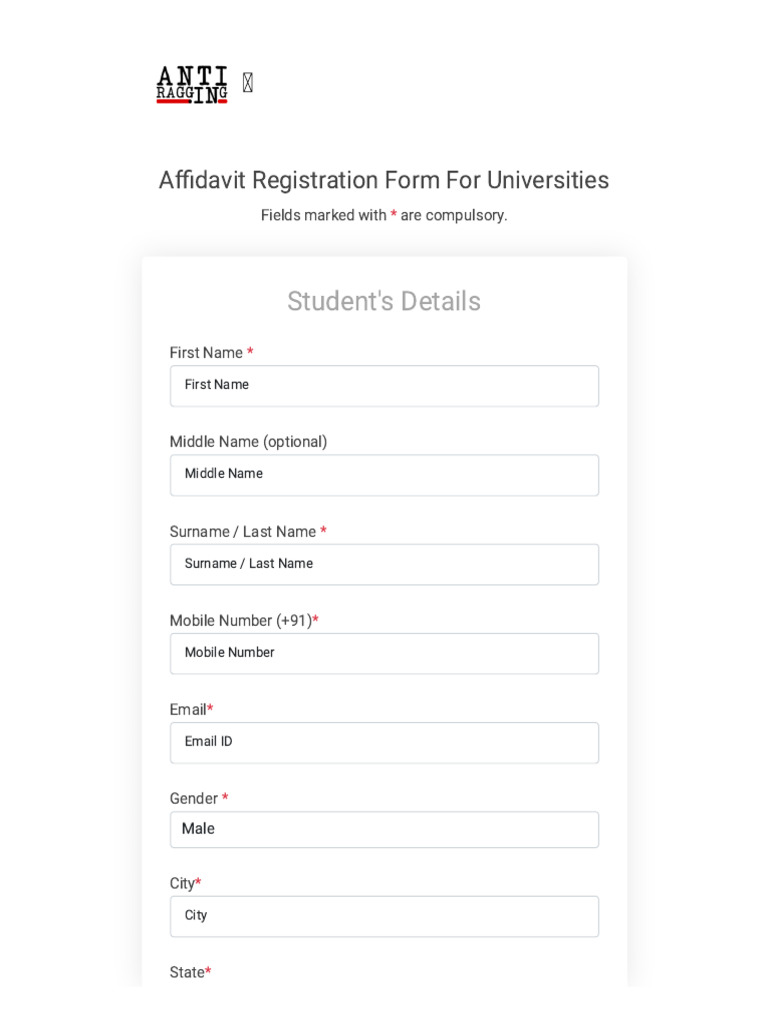
Task: Click the Mobile Number input box
Action: [x=384, y=653]
